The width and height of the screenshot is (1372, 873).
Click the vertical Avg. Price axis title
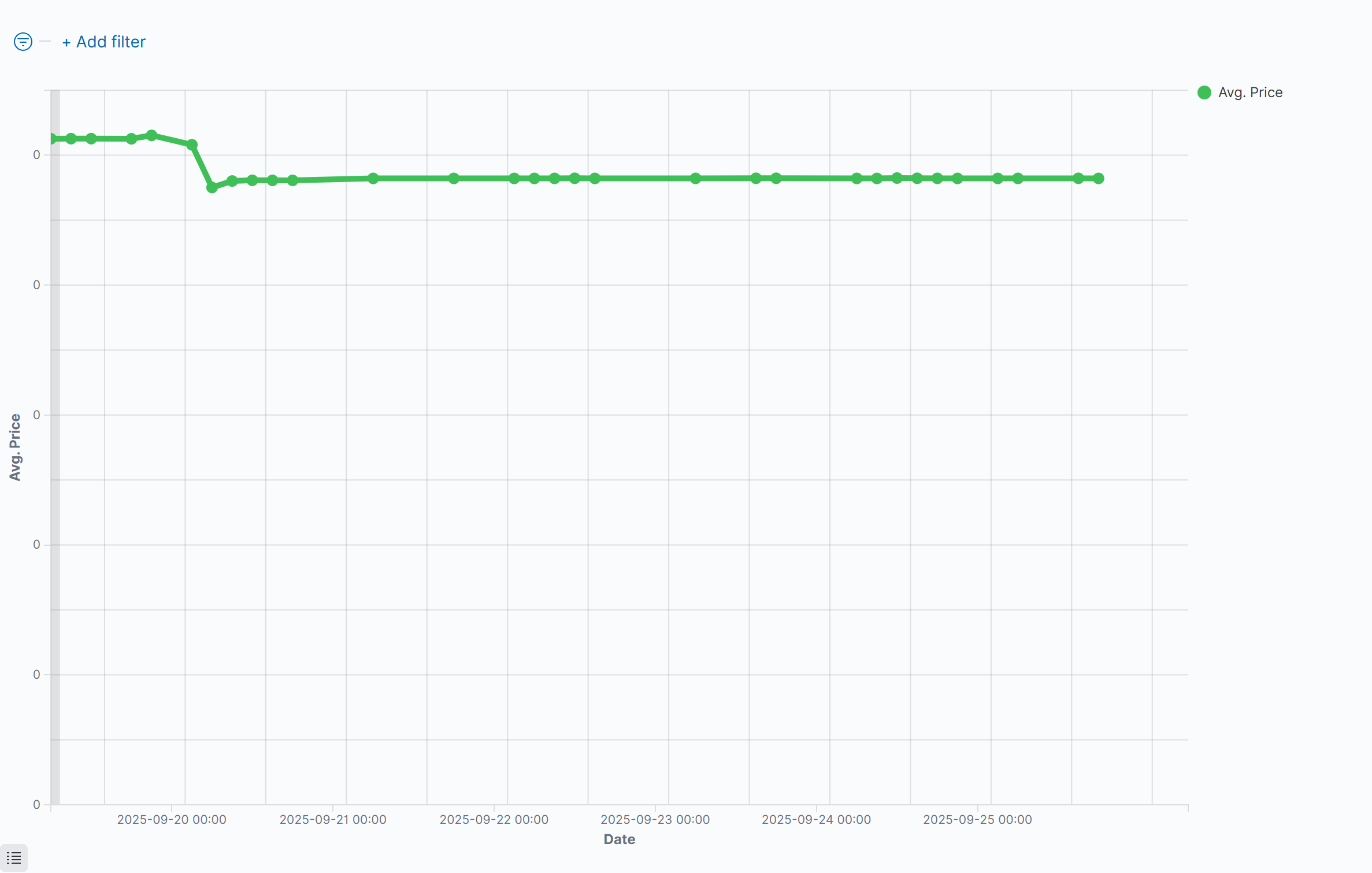coord(15,447)
